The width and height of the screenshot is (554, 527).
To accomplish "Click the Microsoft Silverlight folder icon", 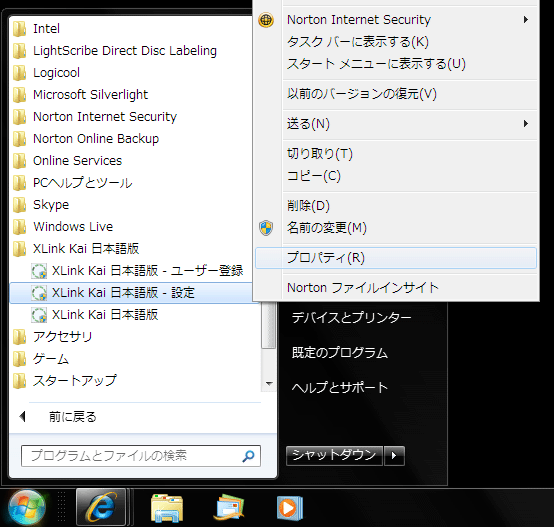I will [x=19, y=95].
